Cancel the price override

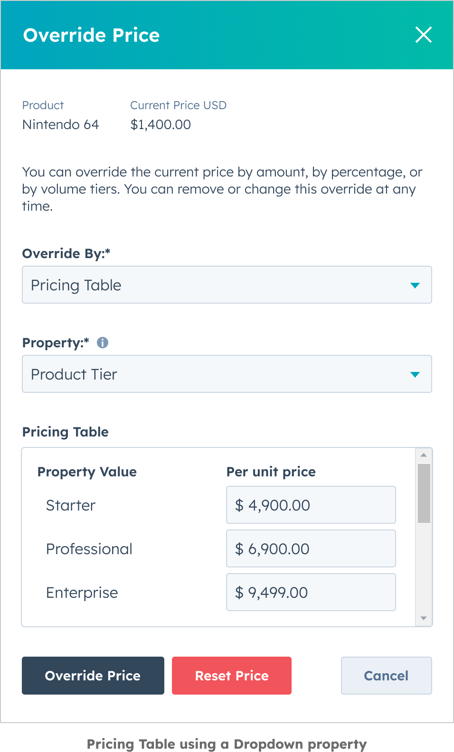click(386, 675)
